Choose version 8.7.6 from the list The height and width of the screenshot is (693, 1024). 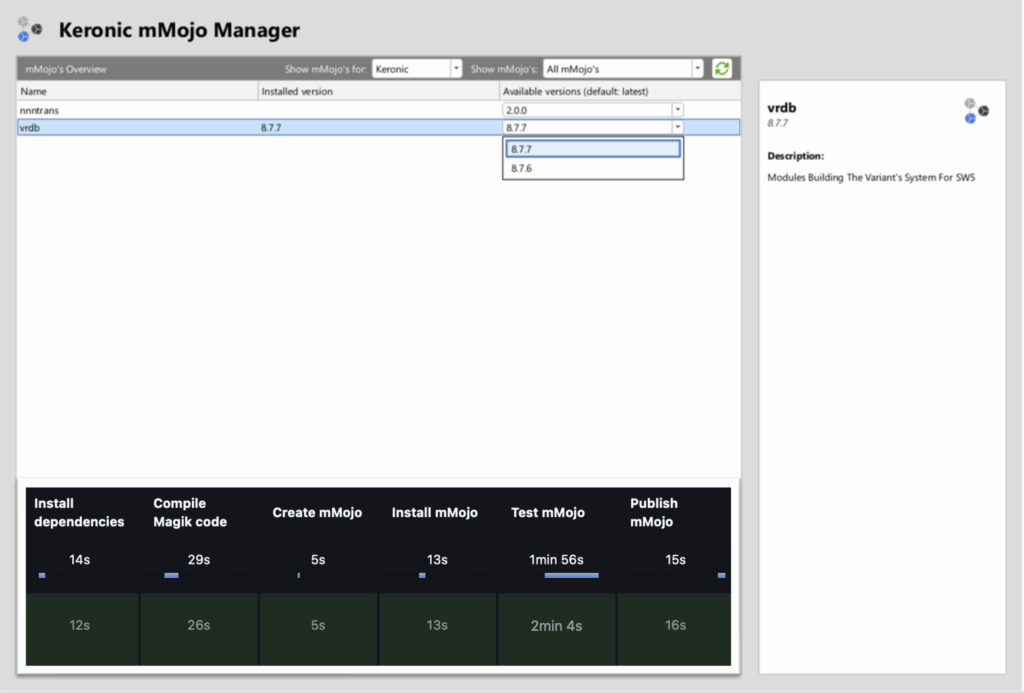pyautogui.click(x=593, y=168)
